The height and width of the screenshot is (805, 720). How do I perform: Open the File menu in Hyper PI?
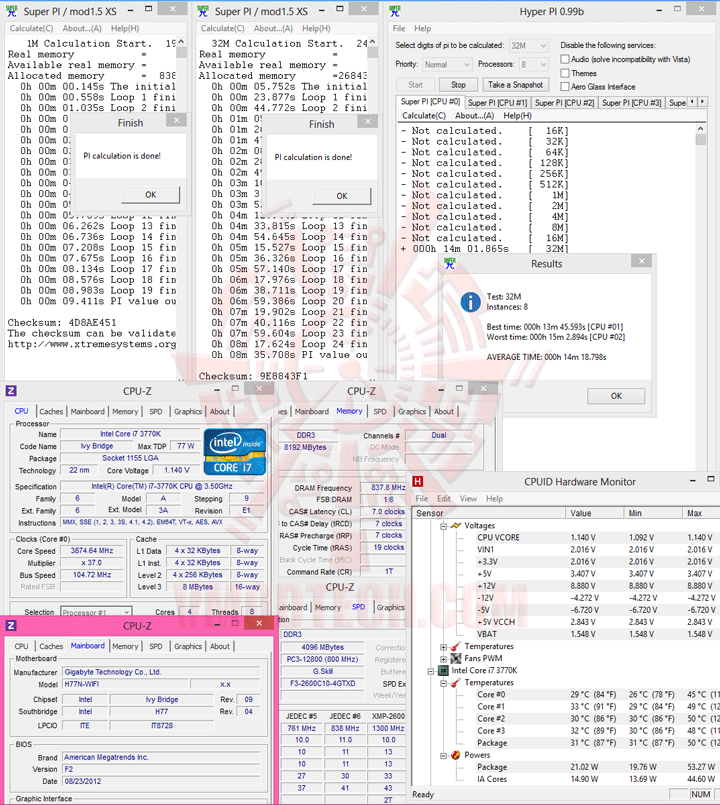tap(399, 28)
